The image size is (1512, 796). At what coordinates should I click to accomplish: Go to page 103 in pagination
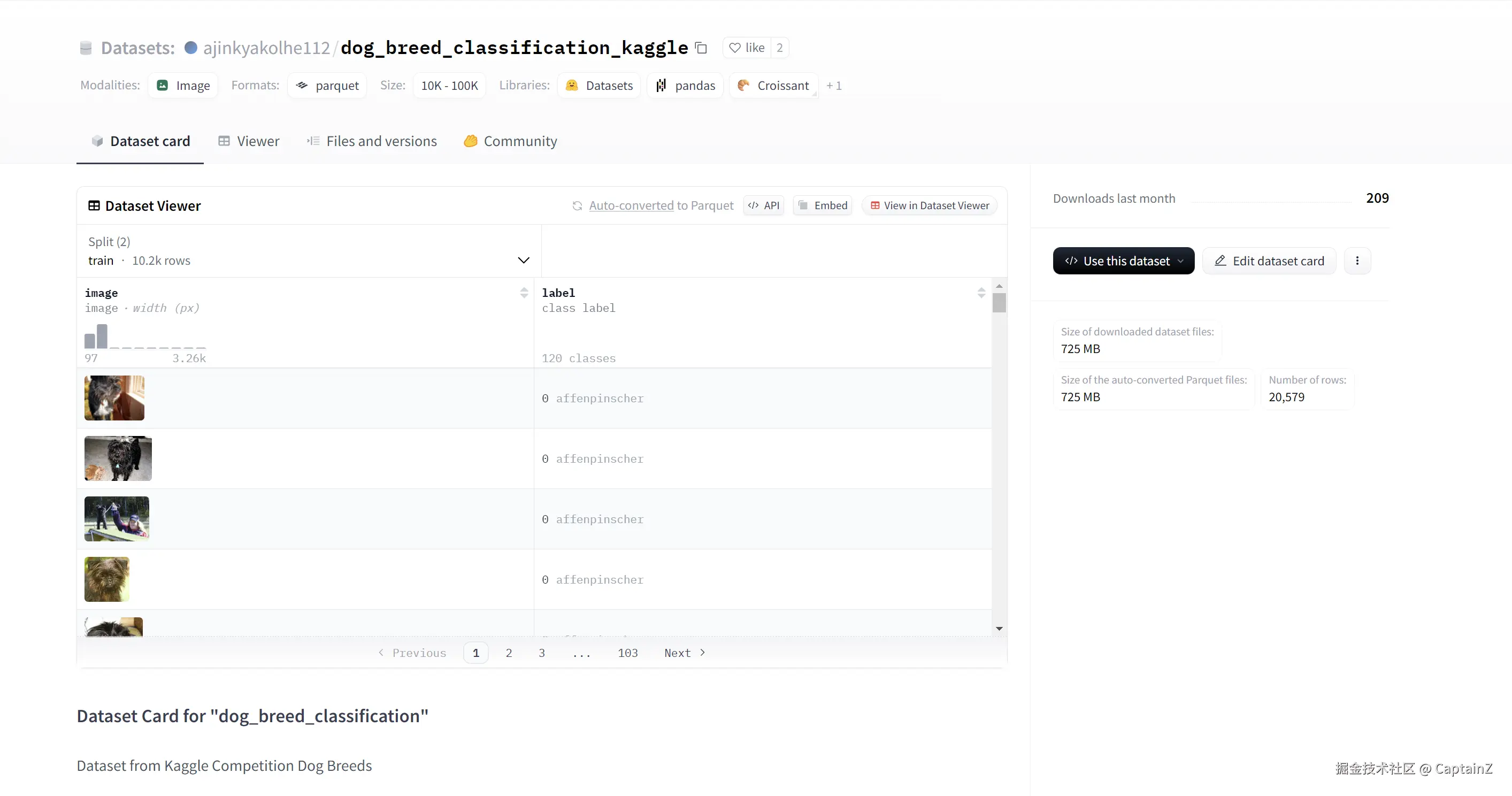coord(627,653)
